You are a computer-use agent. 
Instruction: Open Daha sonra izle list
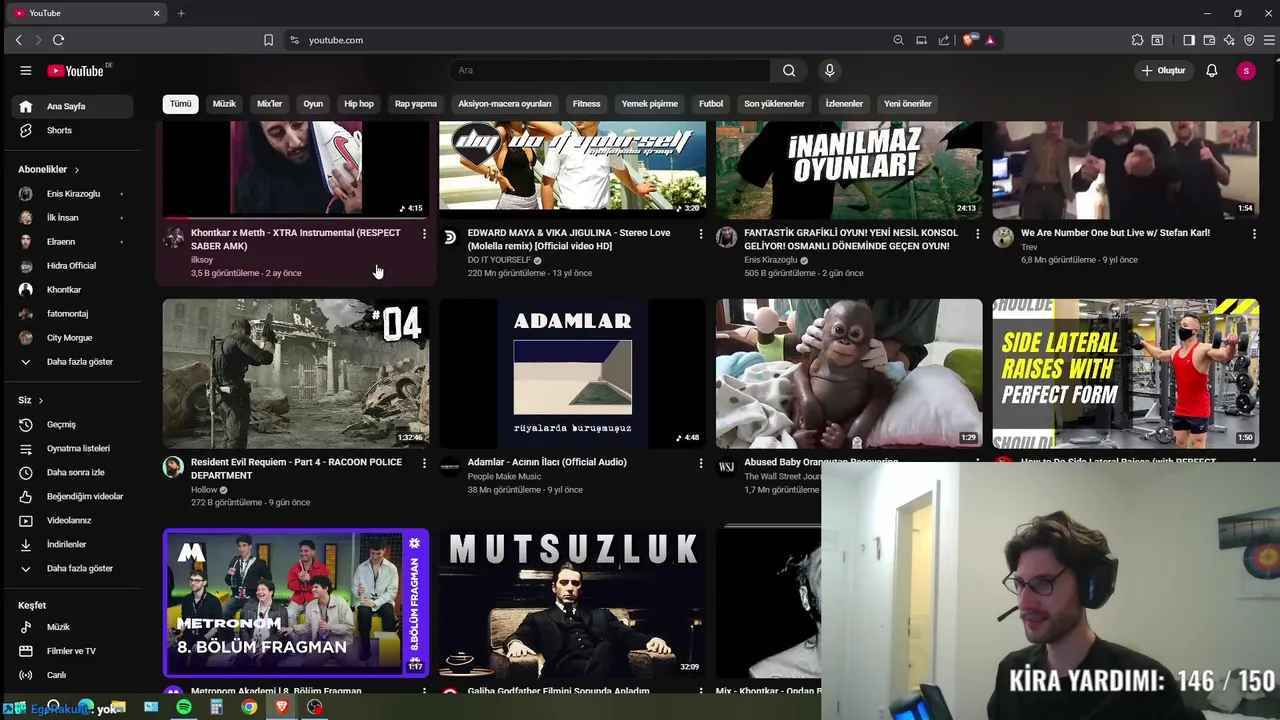73,473
